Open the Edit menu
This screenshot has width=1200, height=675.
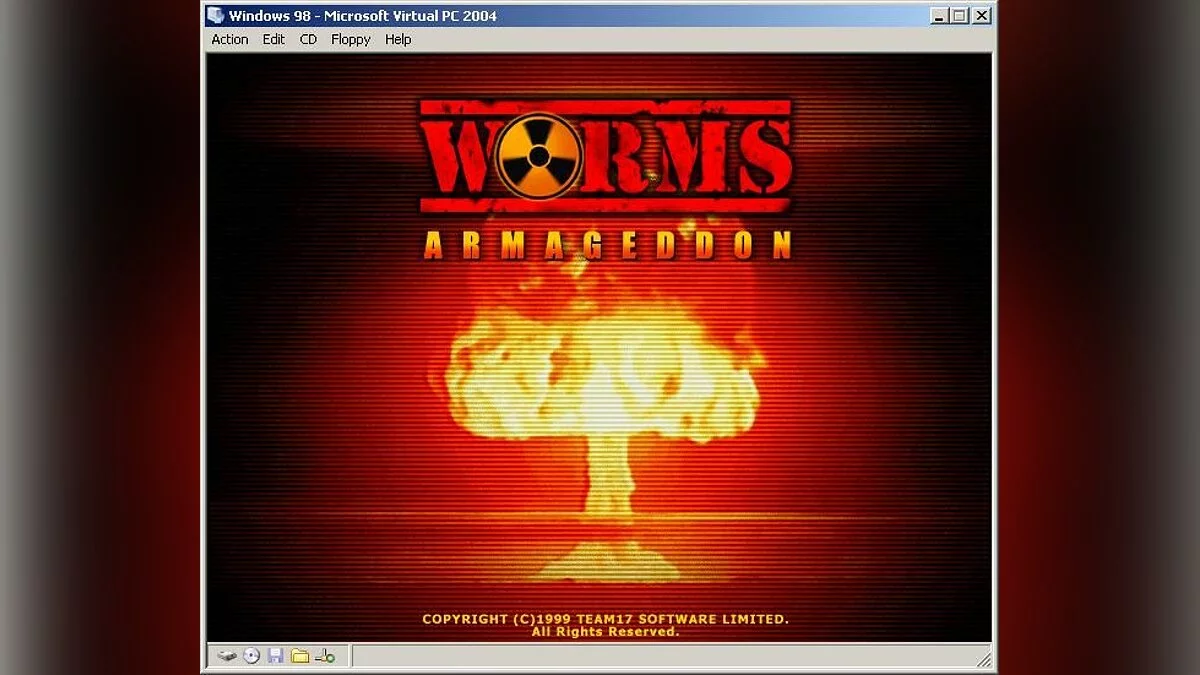tap(273, 39)
